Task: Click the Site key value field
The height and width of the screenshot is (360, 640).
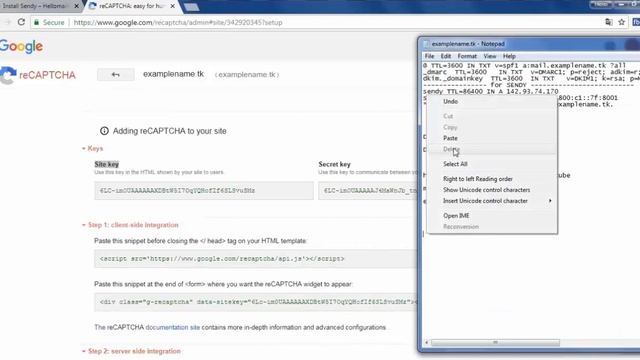Action: click(x=204, y=191)
